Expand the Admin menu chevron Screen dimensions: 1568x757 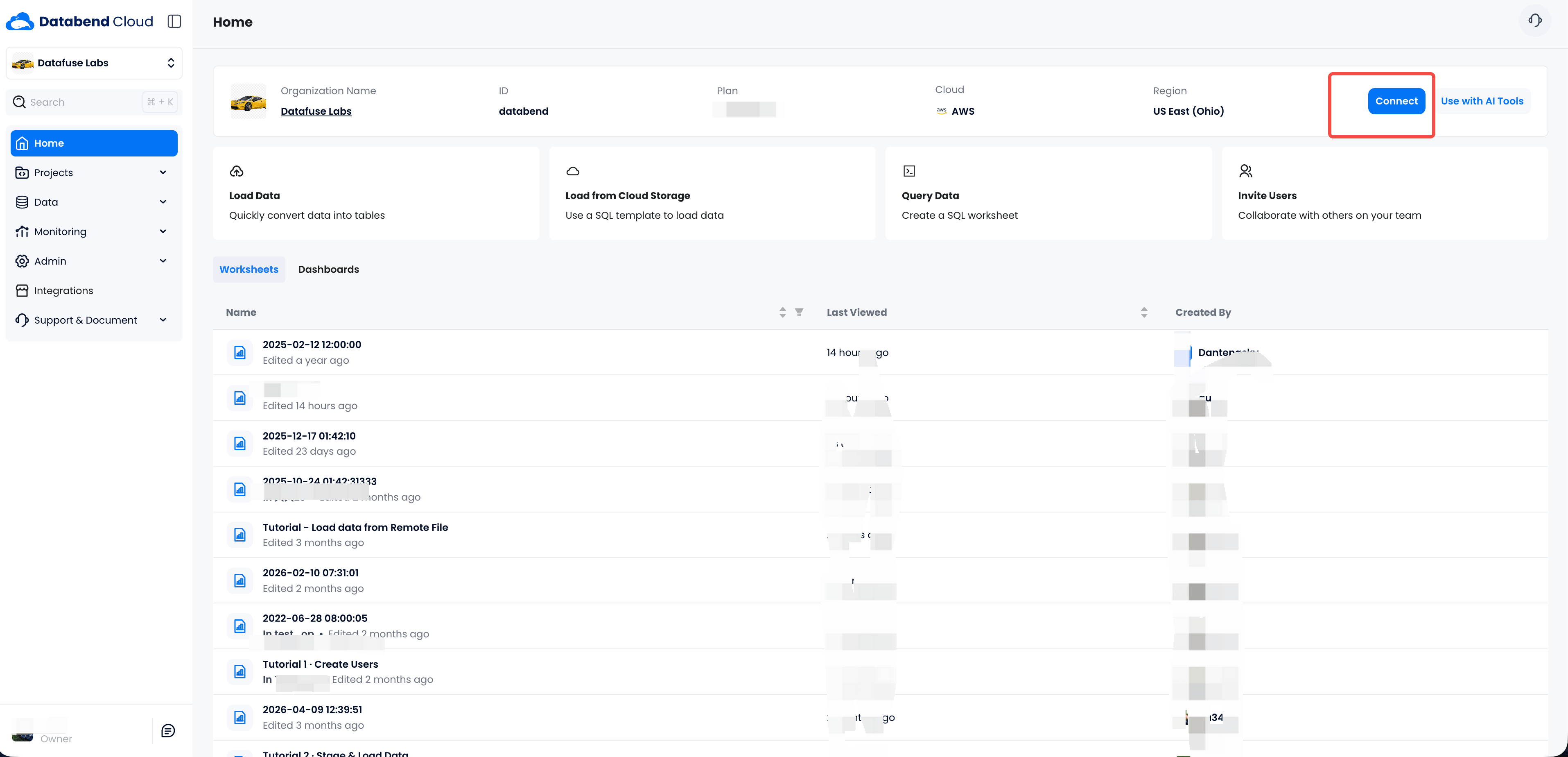[x=163, y=261]
